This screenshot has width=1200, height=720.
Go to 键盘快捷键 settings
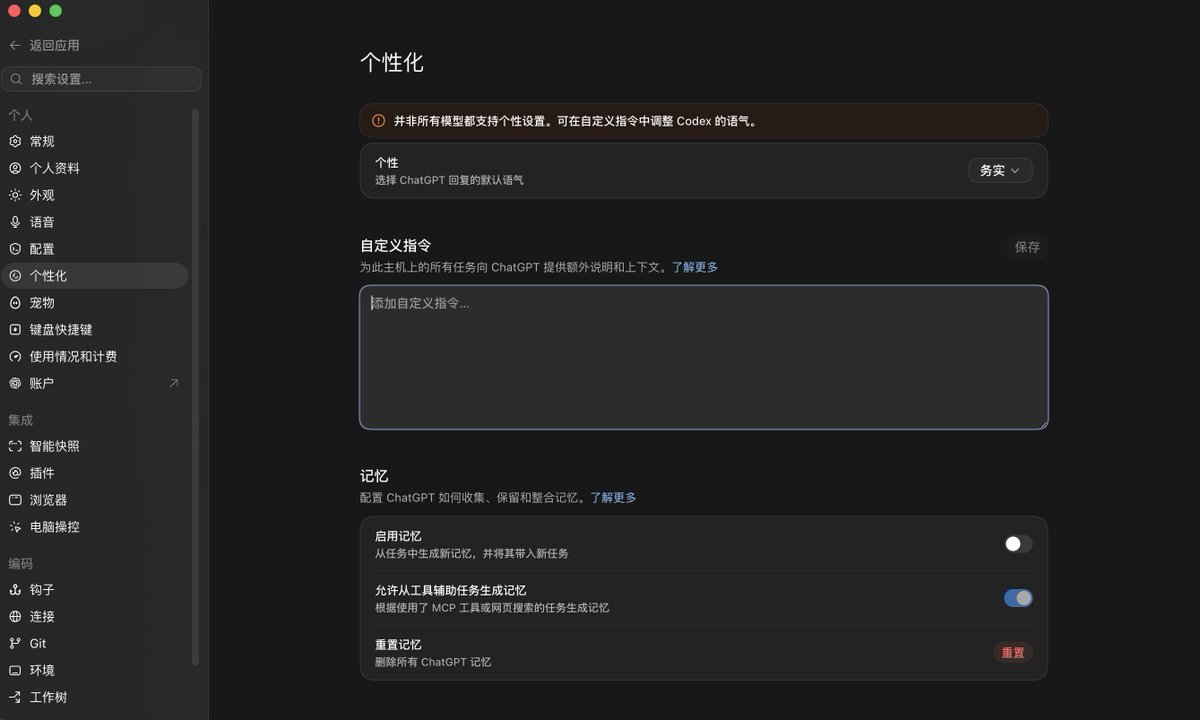94,330
